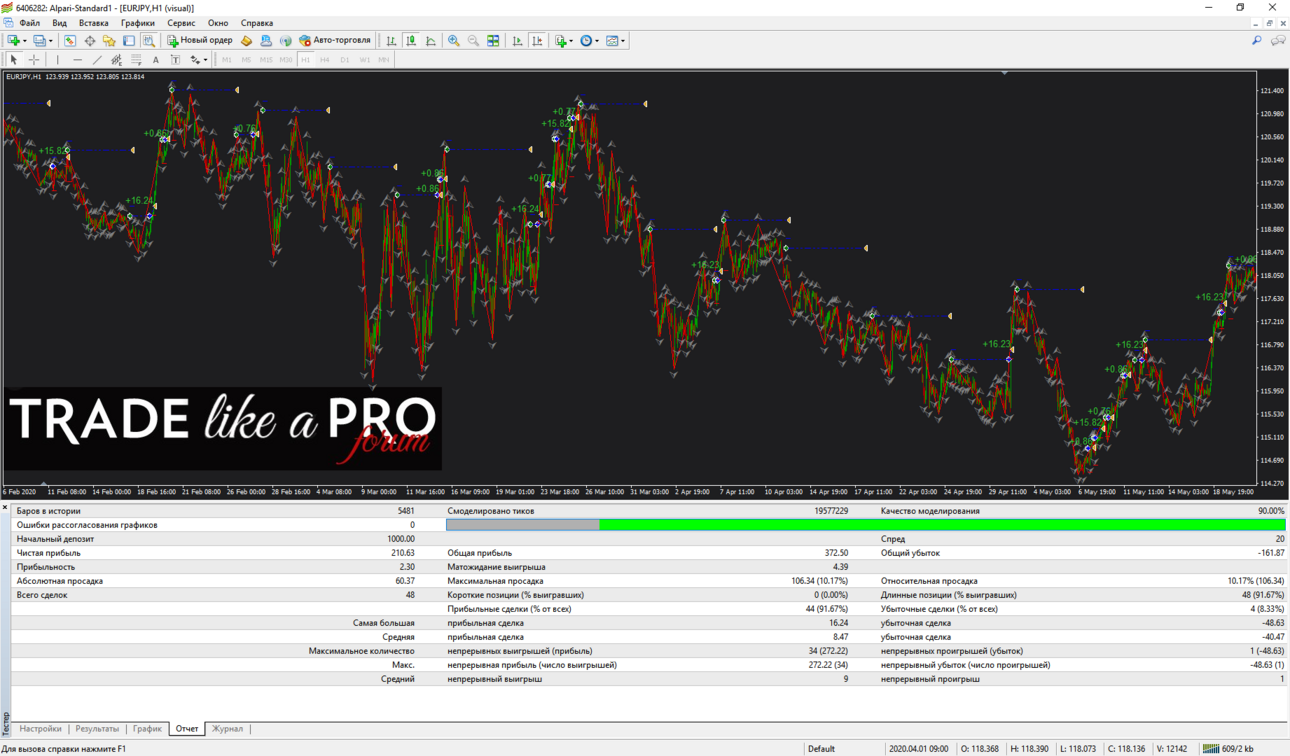Draw a horizontal line tool

tap(77, 60)
